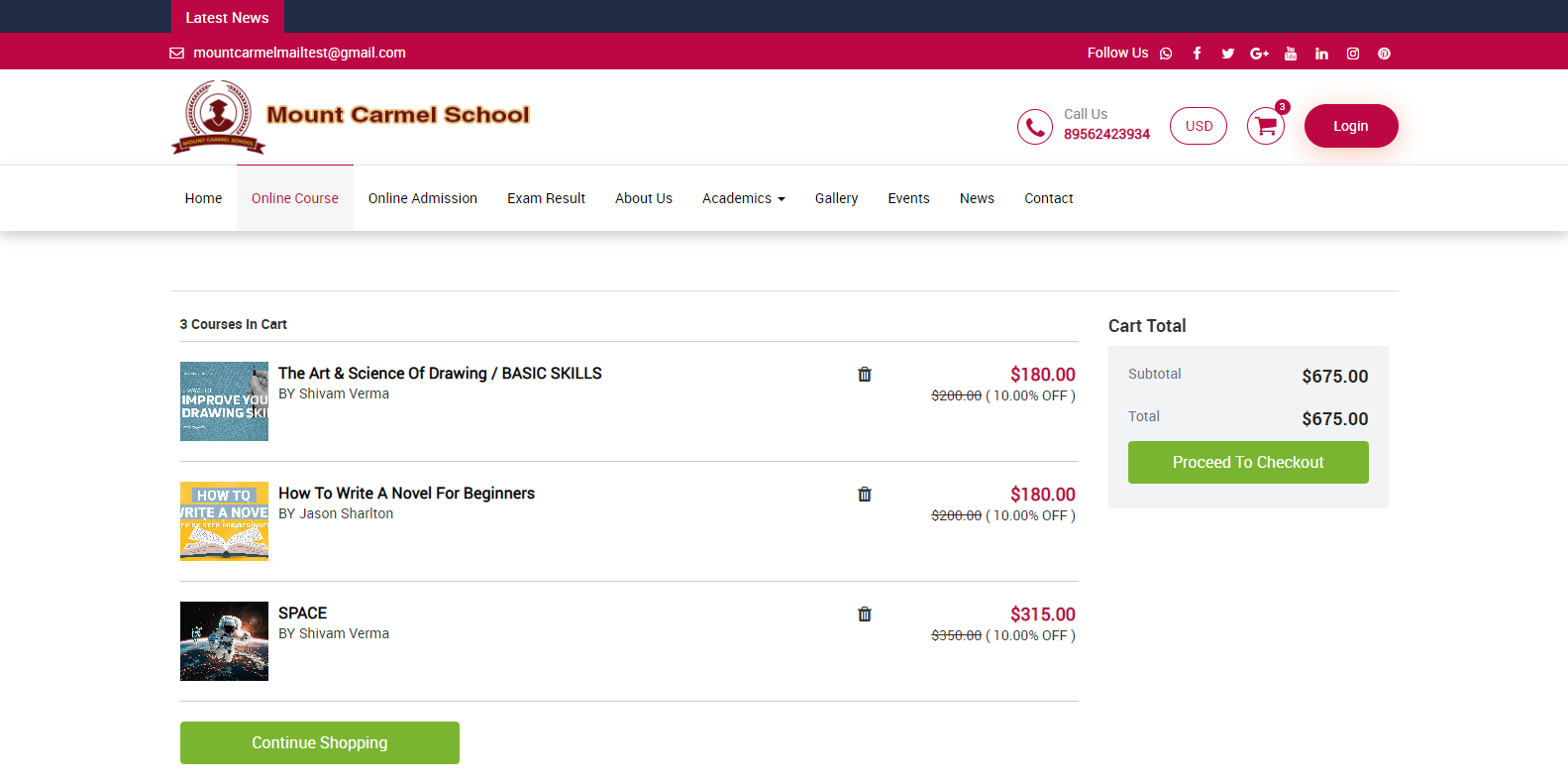Viewport: 1568px width, 782px height.
Task: Select the Latest News tab
Action: point(227,17)
